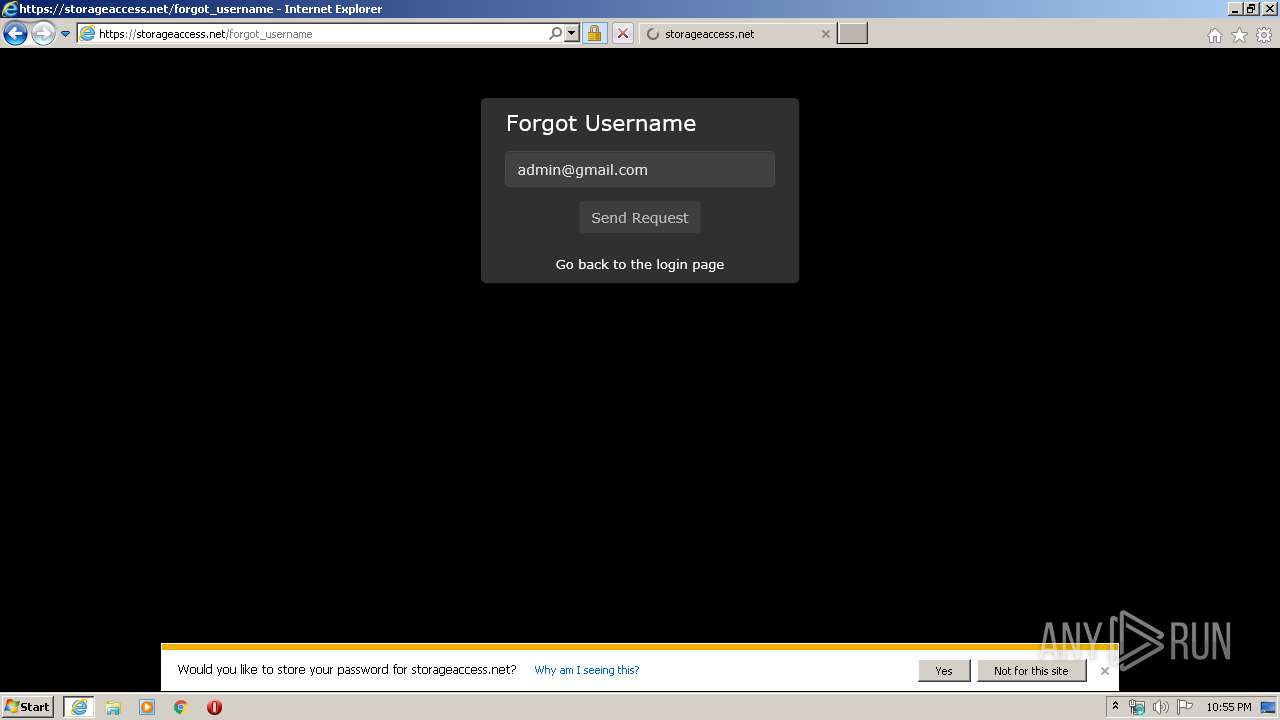Open a new blank tab
Viewport: 1280px width, 720px height.
coord(852,33)
